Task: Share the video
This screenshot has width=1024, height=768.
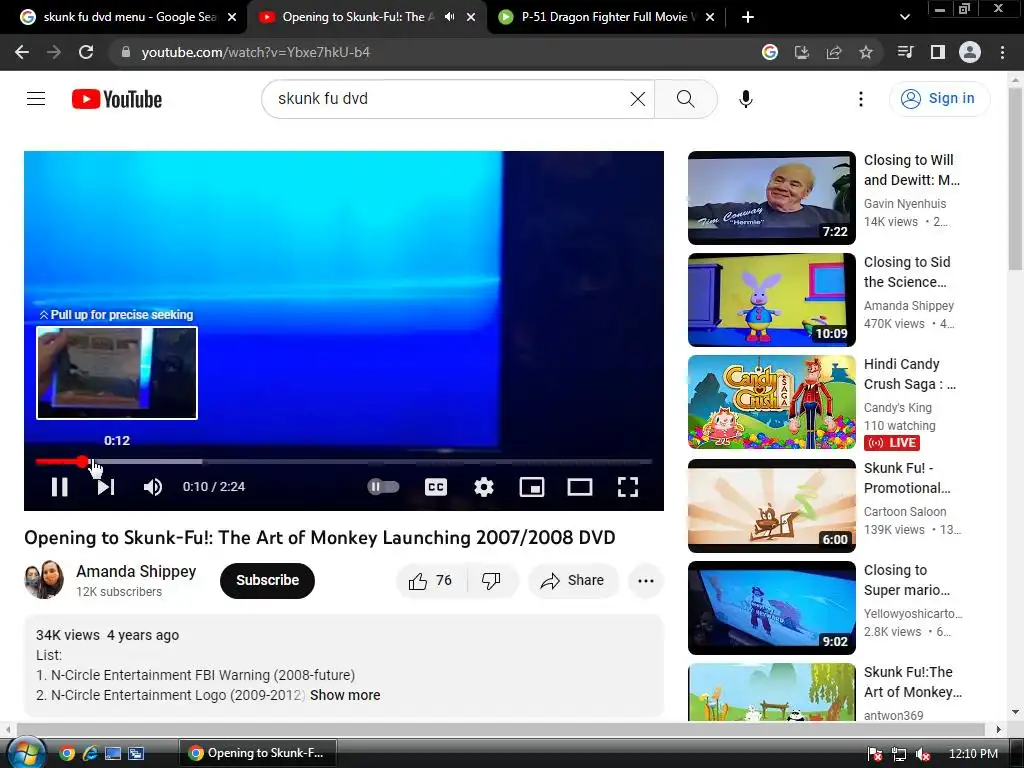Action: [573, 581]
